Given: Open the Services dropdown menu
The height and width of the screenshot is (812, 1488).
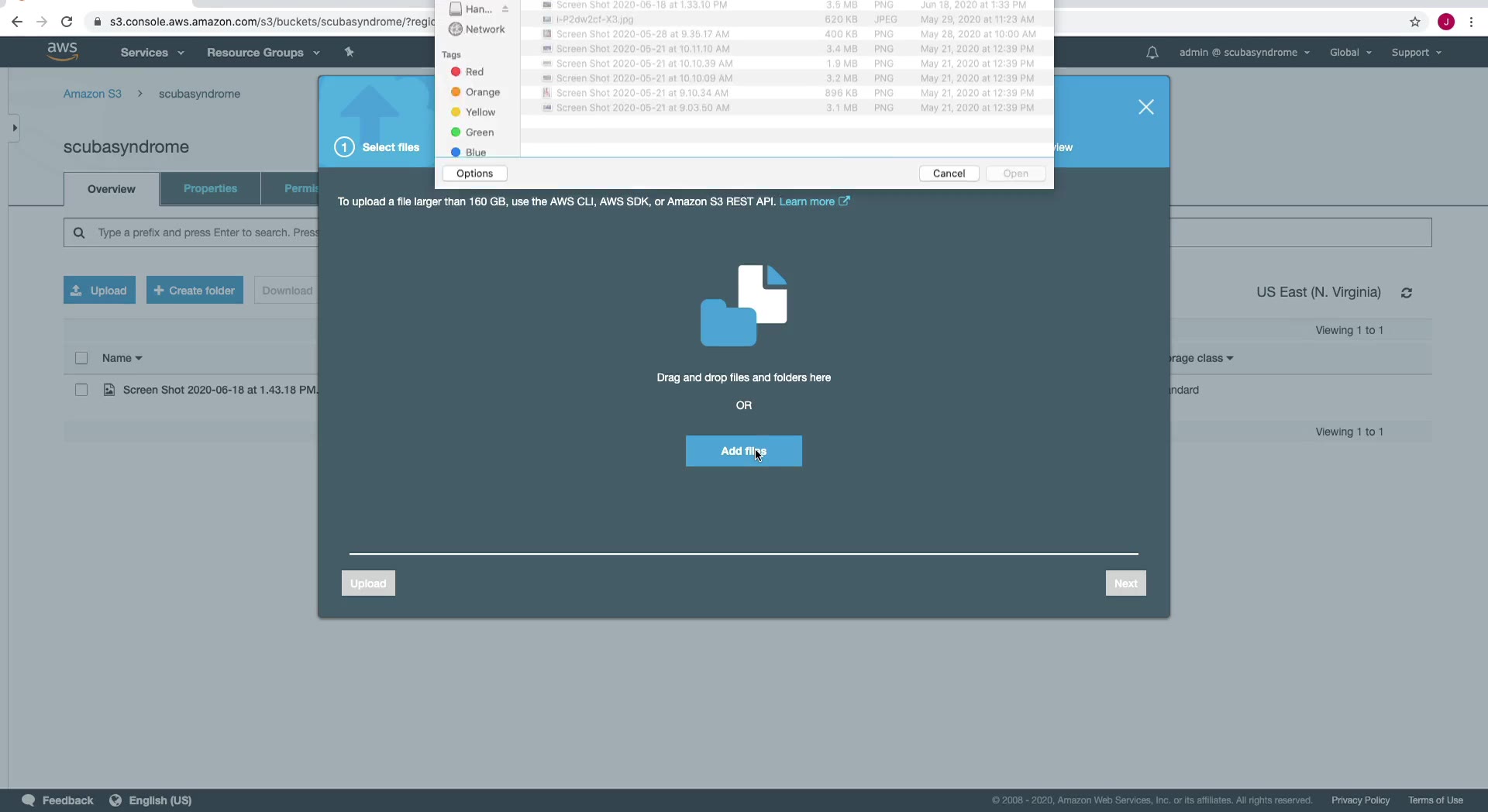Looking at the screenshot, I should [152, 53].
